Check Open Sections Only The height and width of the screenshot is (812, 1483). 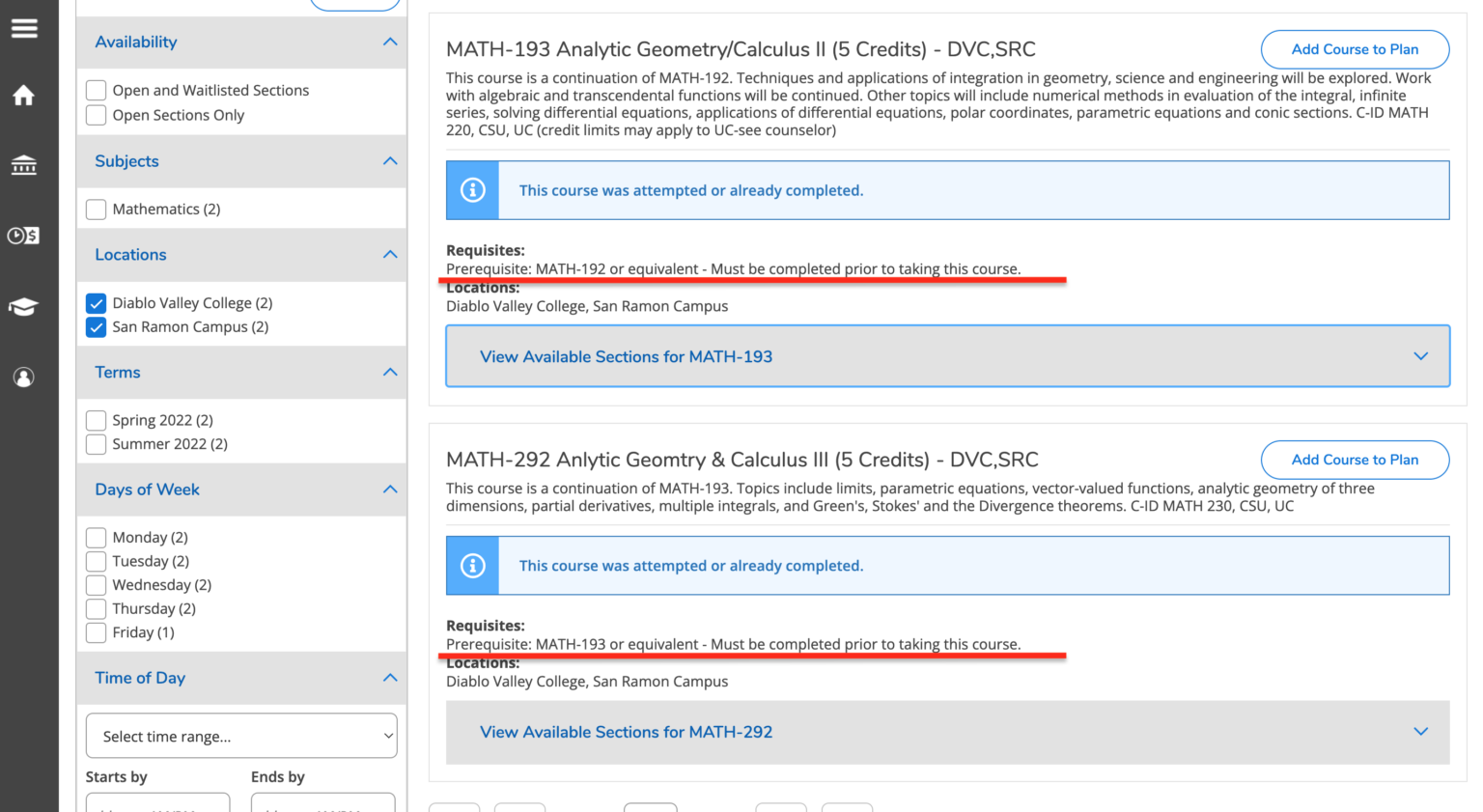[96, 115]
